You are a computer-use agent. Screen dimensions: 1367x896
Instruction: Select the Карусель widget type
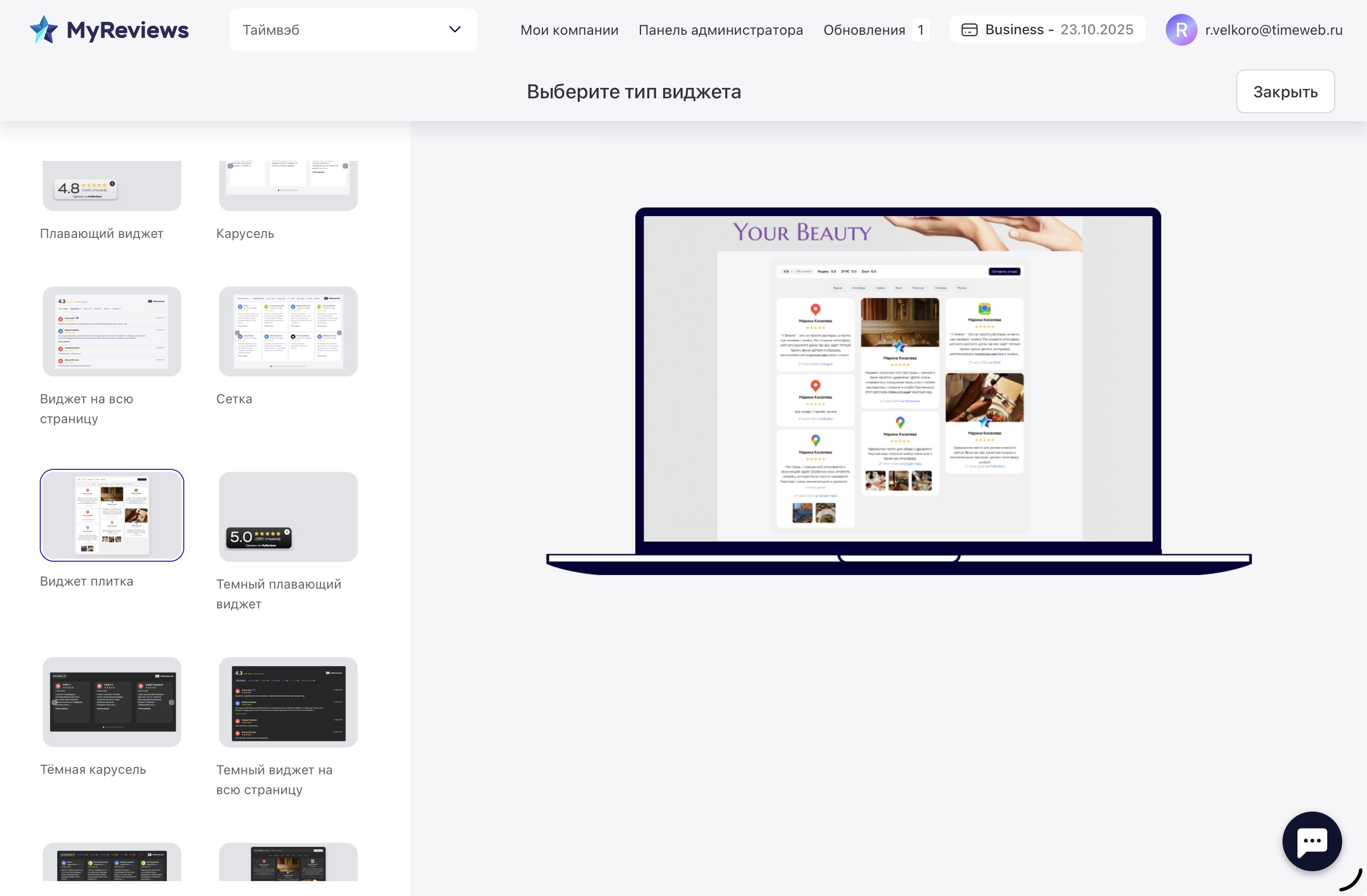click(288, 185)
